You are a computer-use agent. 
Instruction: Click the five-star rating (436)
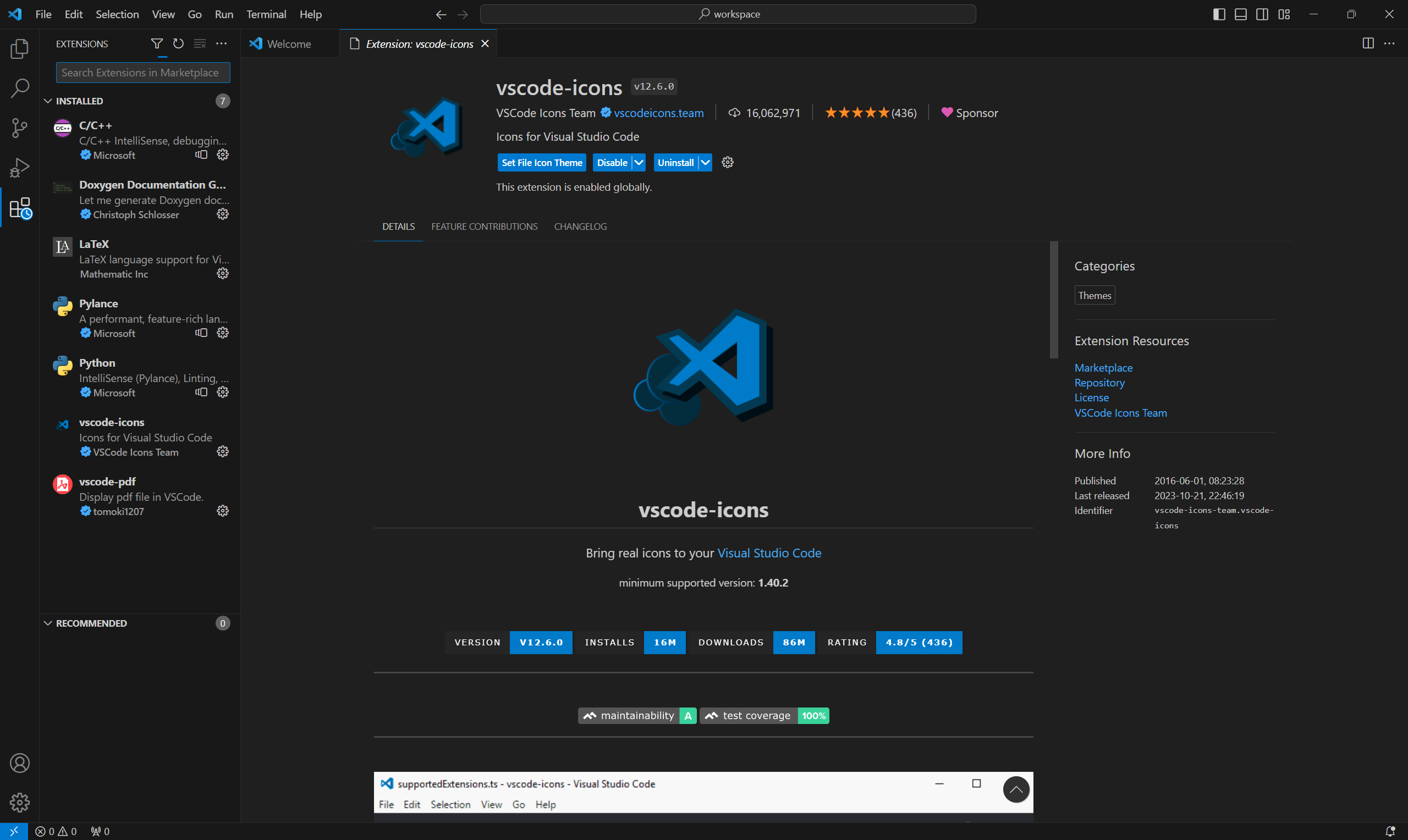pyautogui.click(x=870, y=113)
